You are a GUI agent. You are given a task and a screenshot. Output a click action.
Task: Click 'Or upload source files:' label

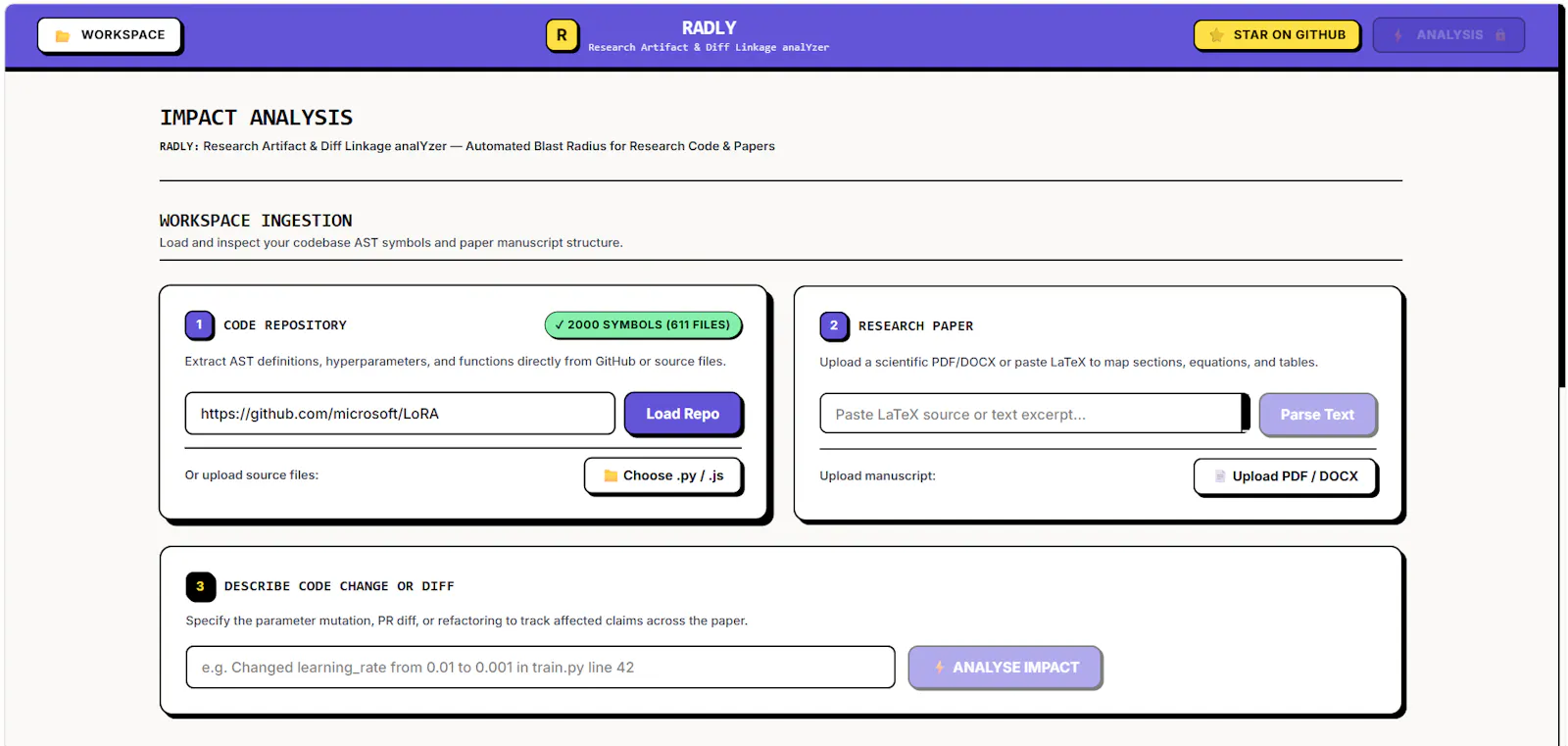(252, 475)
